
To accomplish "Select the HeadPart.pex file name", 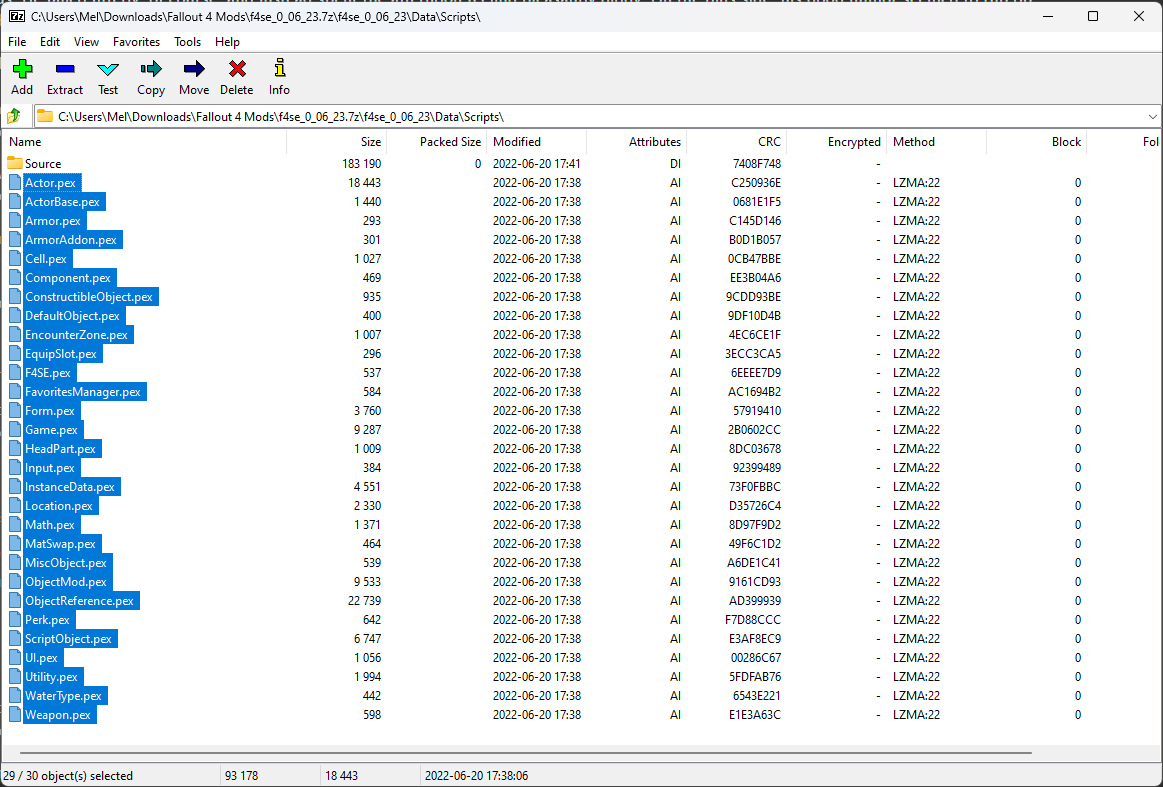I will coord(60,449).
